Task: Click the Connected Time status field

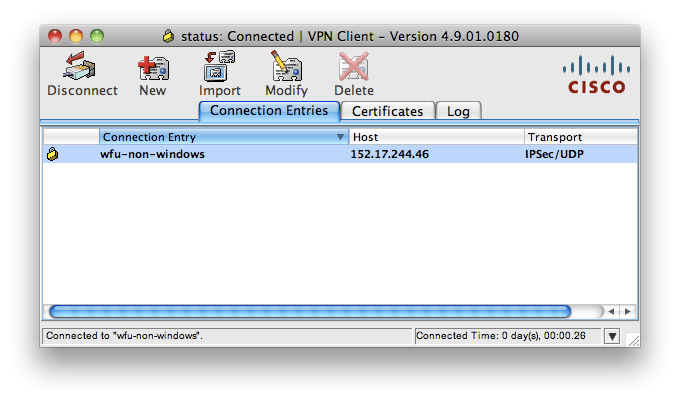Action: [508, 336]
